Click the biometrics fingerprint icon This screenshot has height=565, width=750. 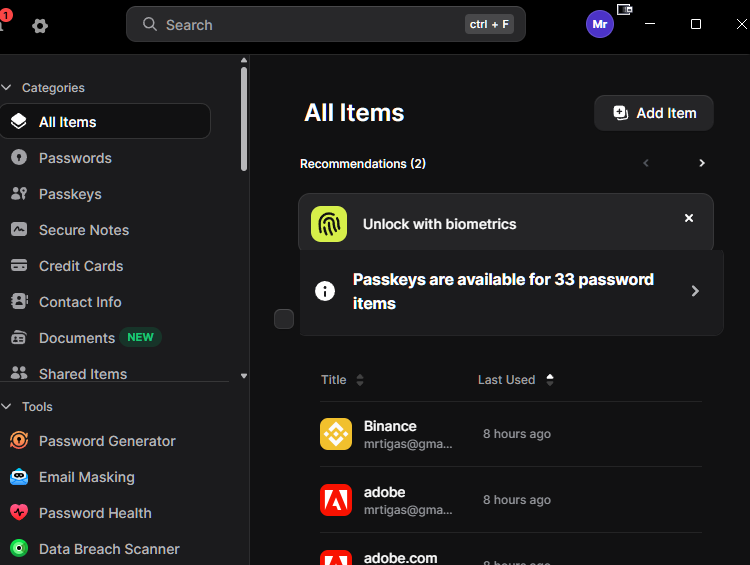[x=329, y=224]
